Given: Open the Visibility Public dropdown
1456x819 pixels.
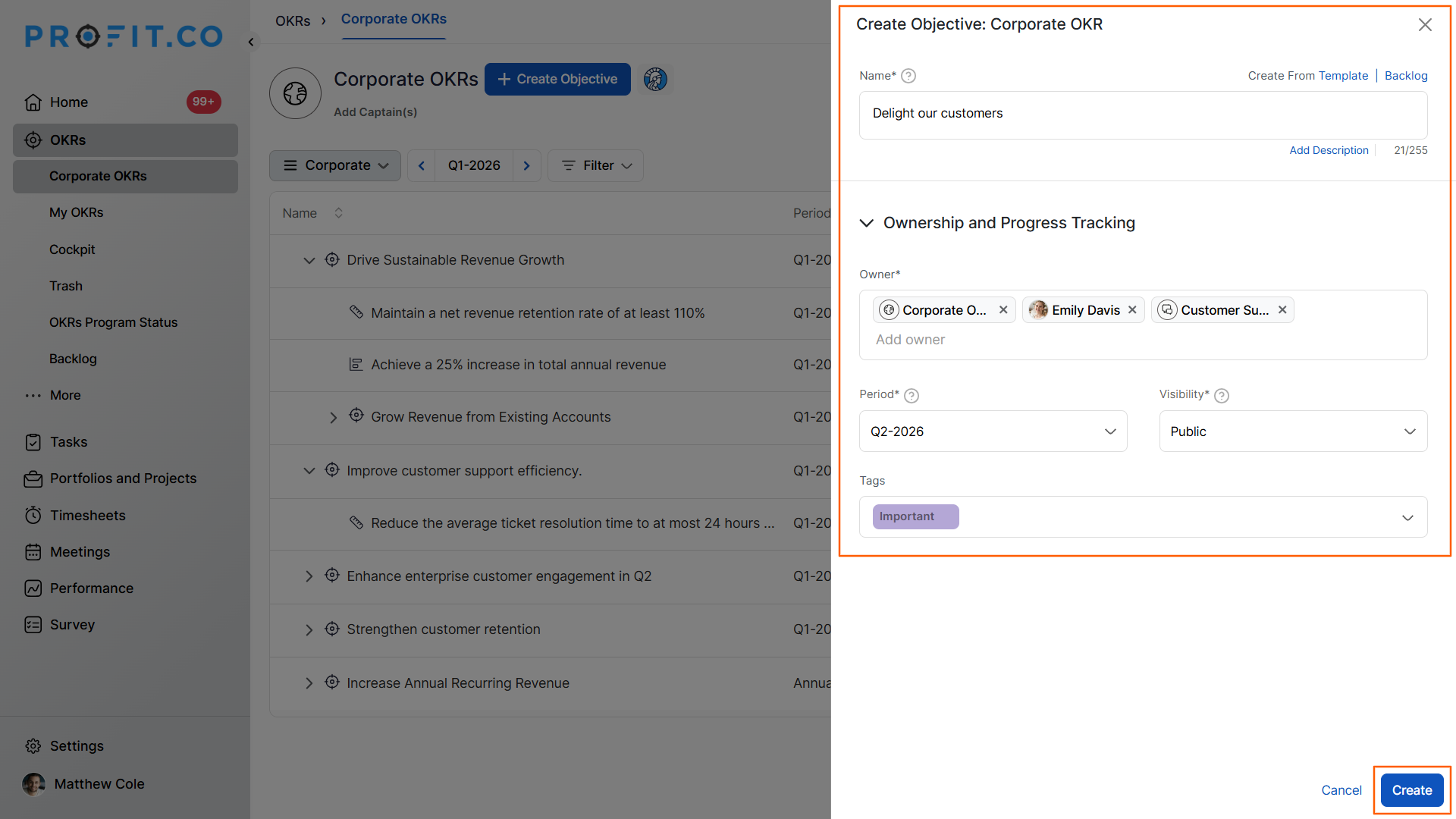Looking at the screenshot, I should (1292, 431).
